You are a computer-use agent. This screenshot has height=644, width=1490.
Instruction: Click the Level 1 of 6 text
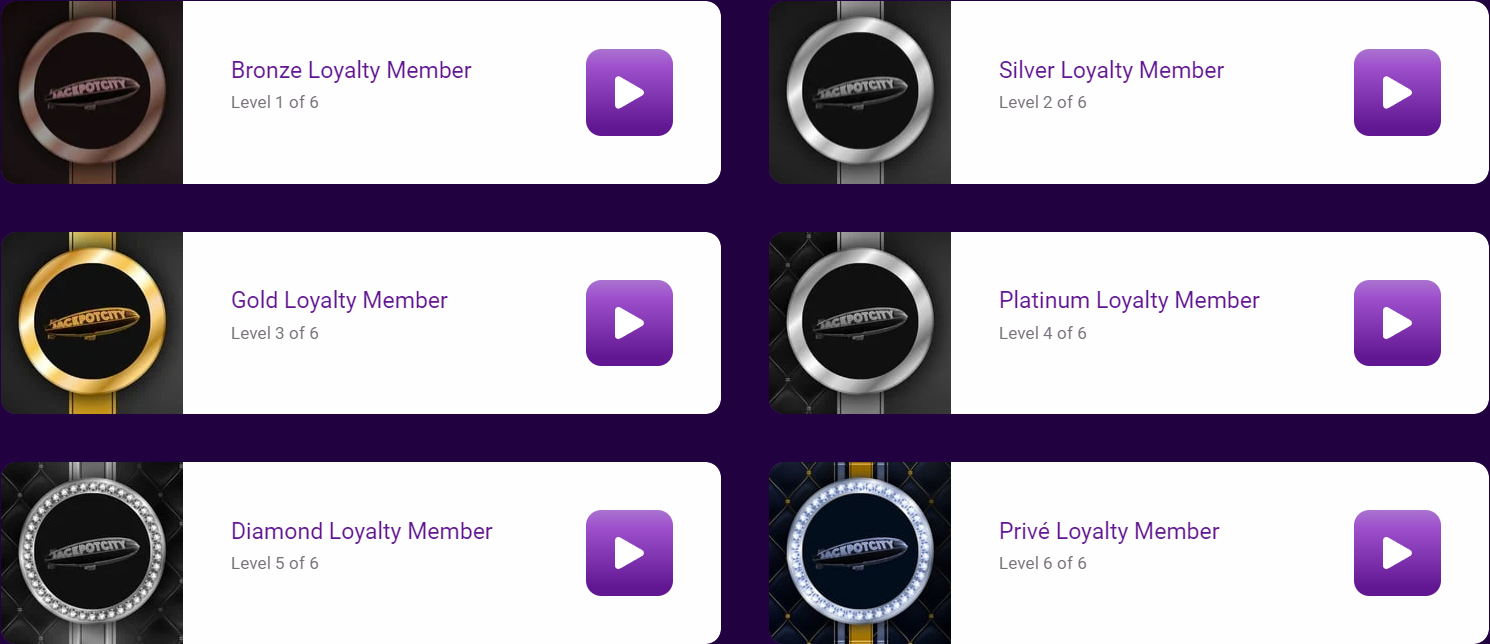[275, 102]
